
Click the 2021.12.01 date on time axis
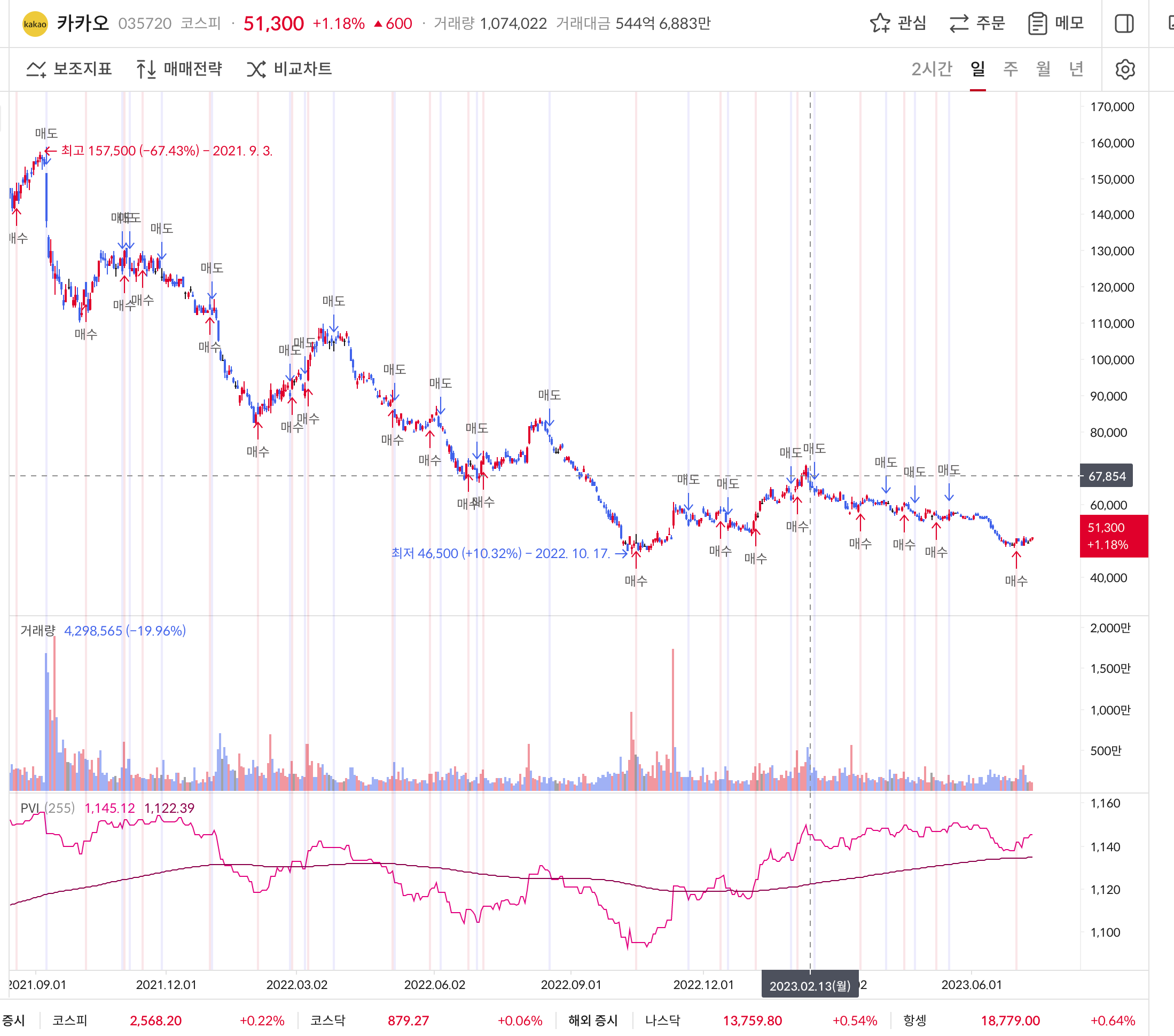tap(166, 984)
